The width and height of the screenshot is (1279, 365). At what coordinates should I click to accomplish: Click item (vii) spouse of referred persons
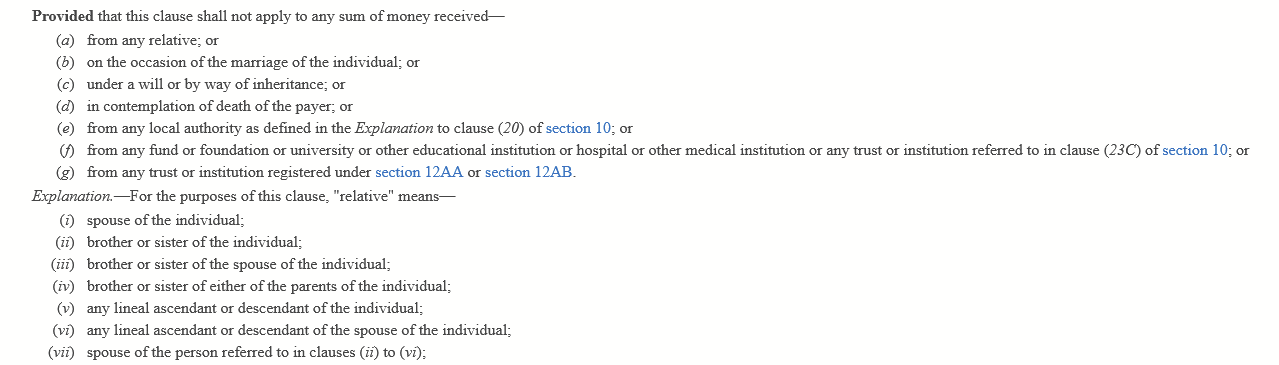pos(257,352)
